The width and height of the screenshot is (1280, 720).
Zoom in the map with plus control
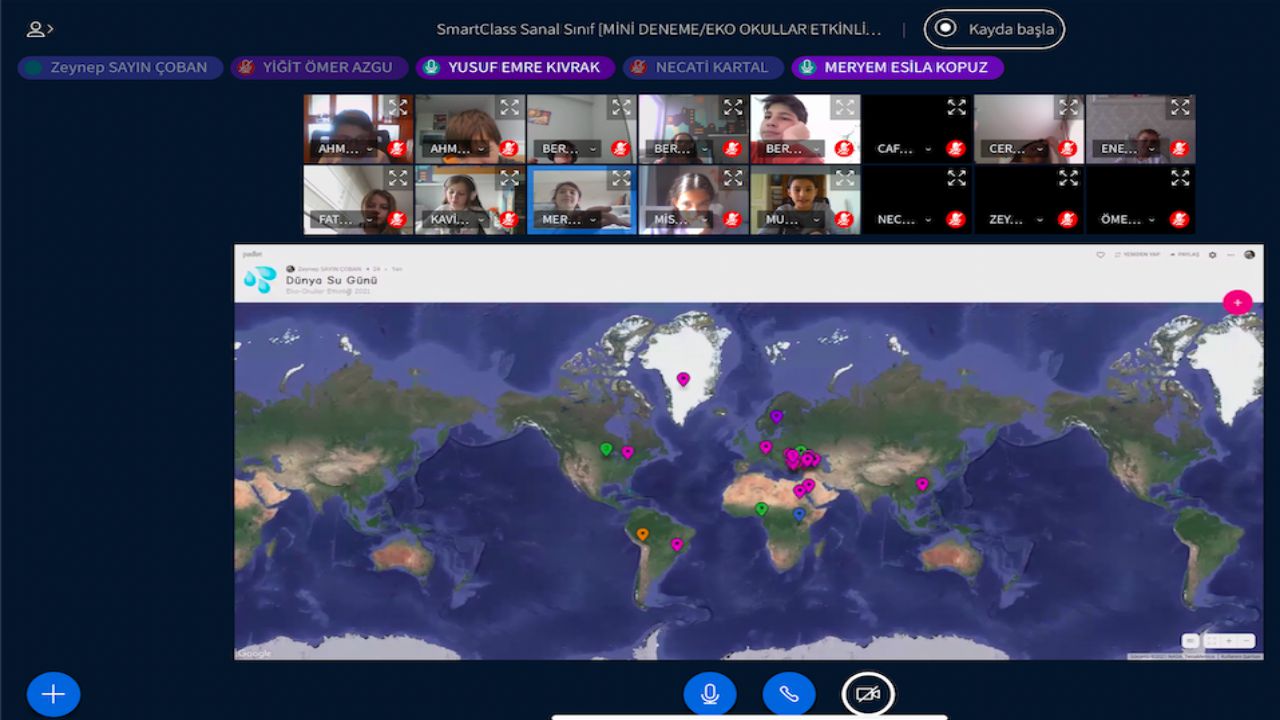1229,641
